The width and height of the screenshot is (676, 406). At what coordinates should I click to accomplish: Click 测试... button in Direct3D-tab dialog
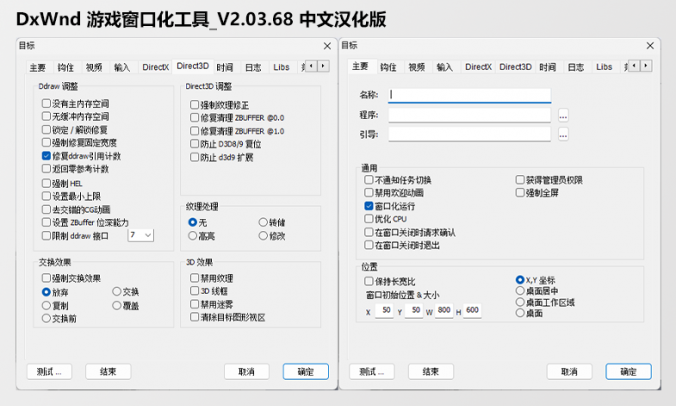click(49, 372)
